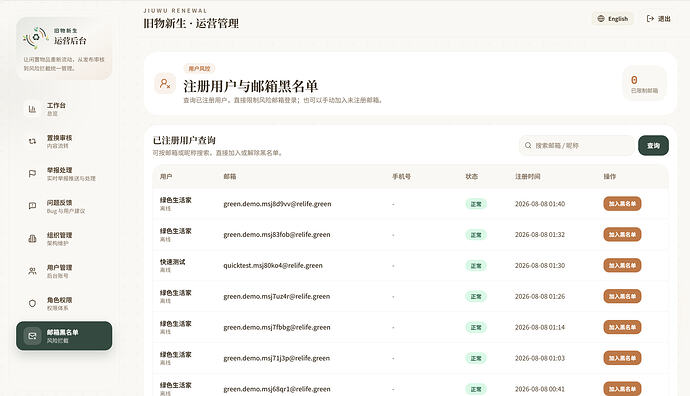
Task: Click the 邮箱黑名单 envelope icon
Action: tap(32, 336)
